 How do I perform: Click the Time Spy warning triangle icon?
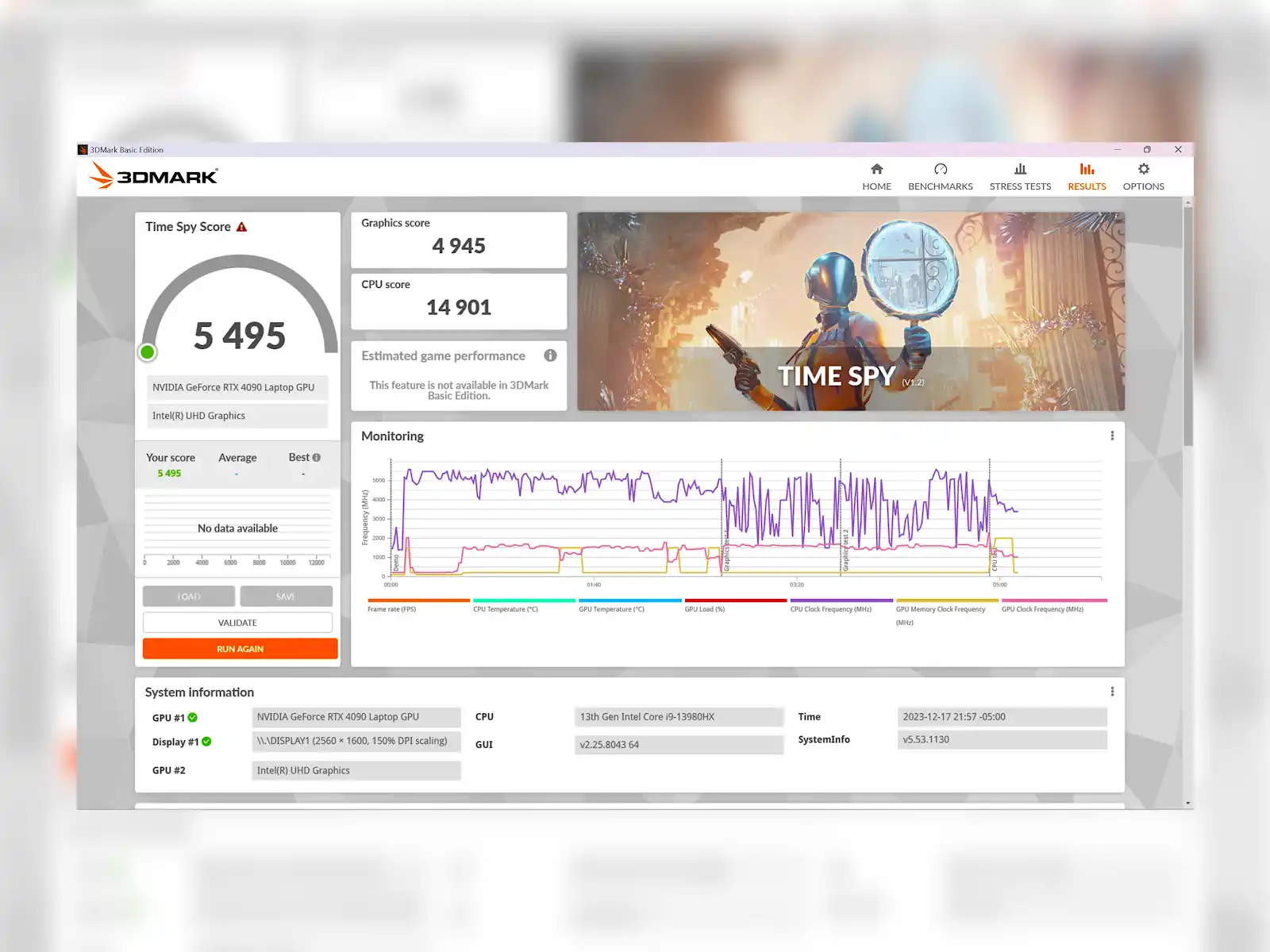coord(242,227)
